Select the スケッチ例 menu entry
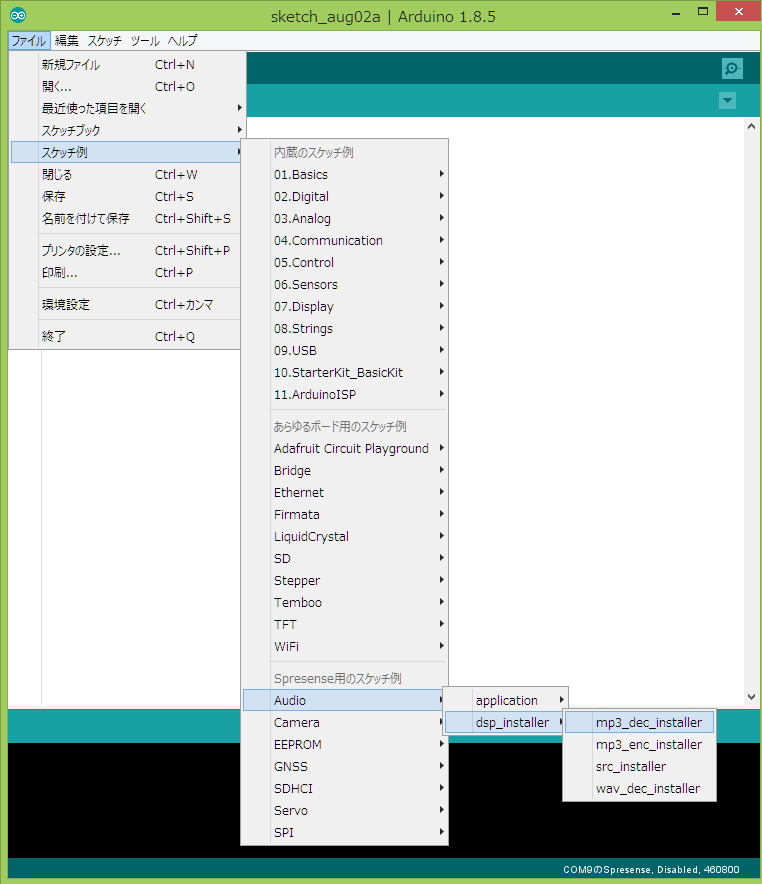The height and width of the screenshot is (884, 762). tap(126, 152)
